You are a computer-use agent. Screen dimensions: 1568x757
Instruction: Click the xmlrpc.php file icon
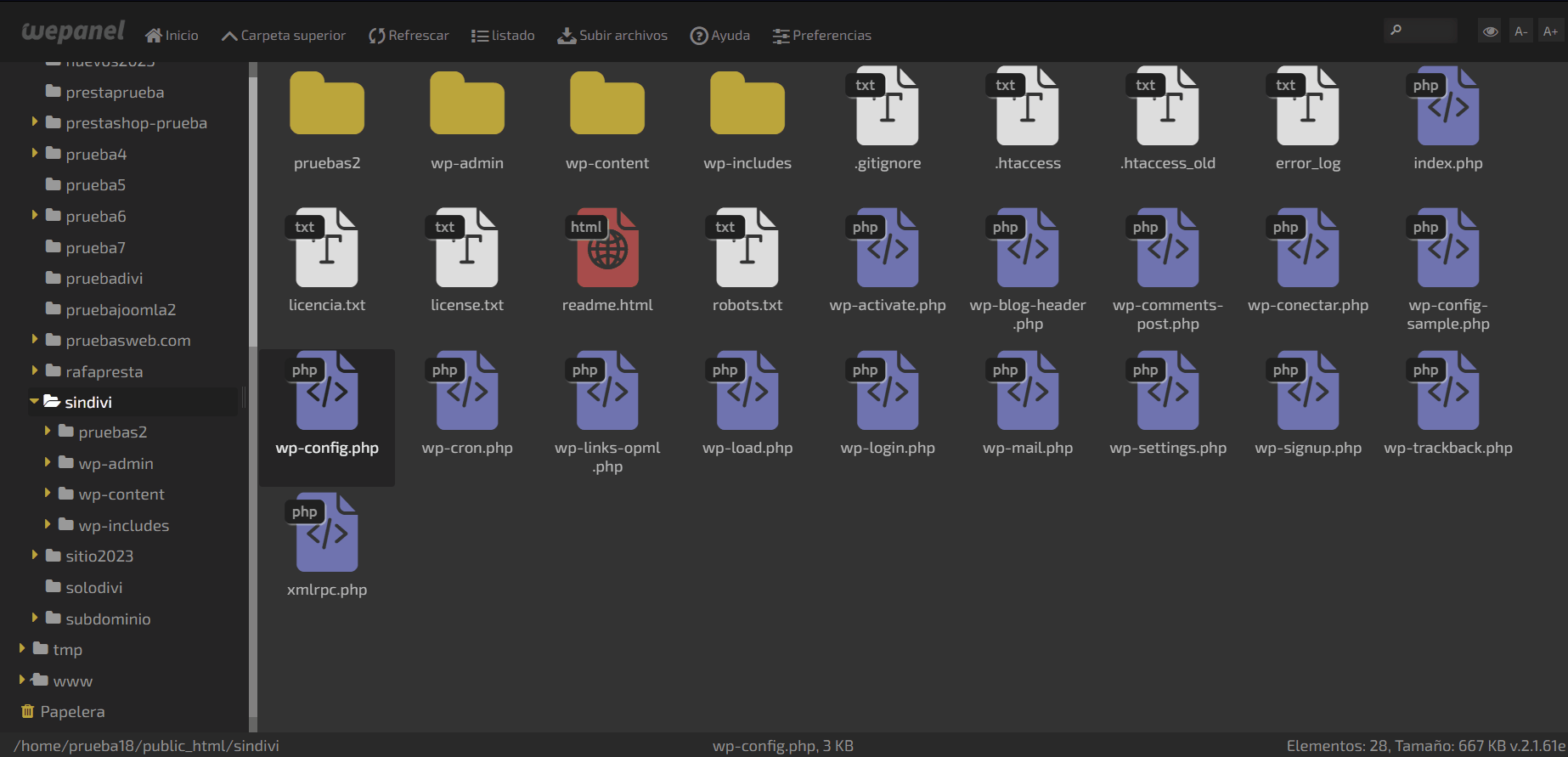pyautogui.click(x=327, y=534)
